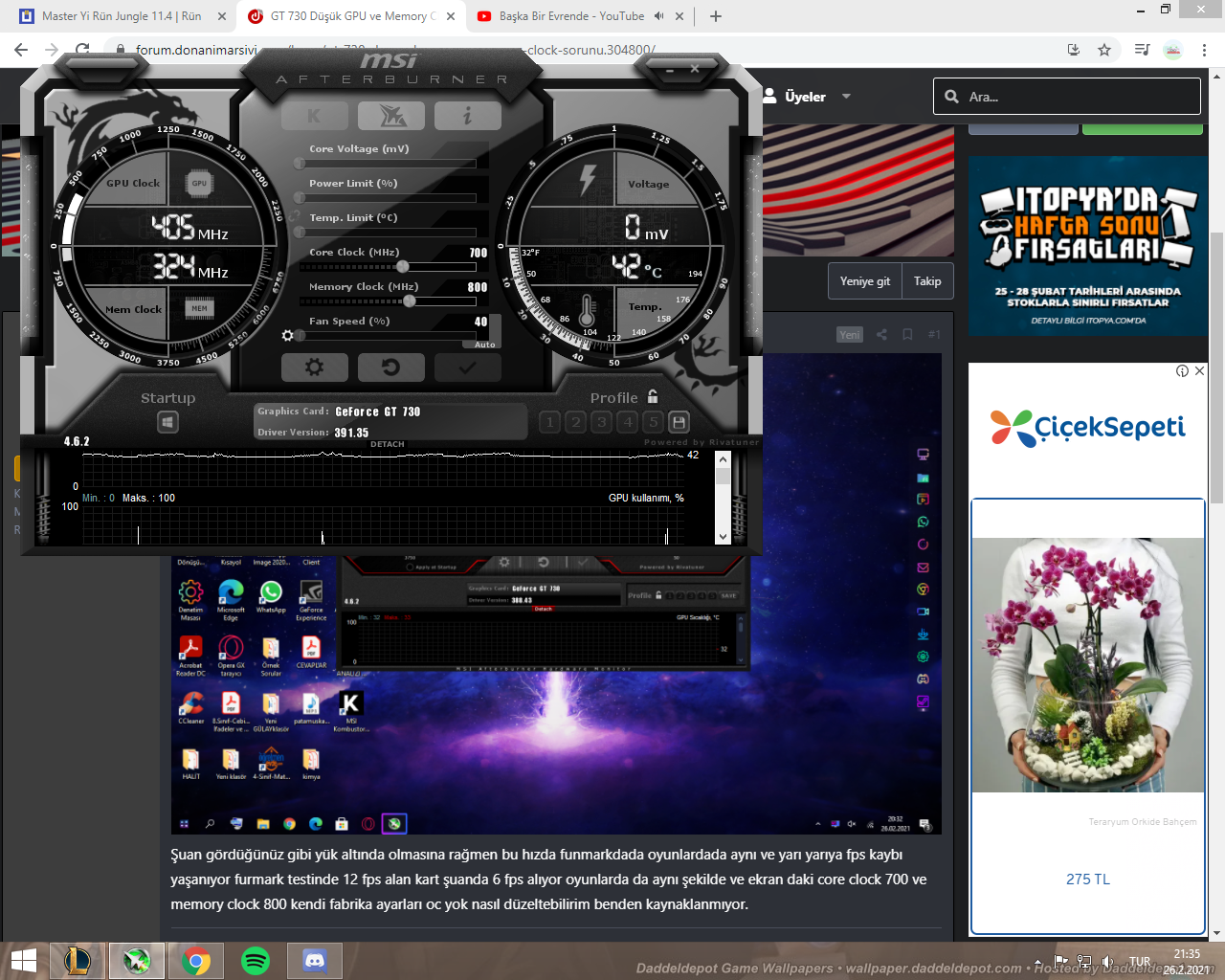Mute the YouTube tab audio icon
Screen dimensions: 1225x980
[659, 16]
